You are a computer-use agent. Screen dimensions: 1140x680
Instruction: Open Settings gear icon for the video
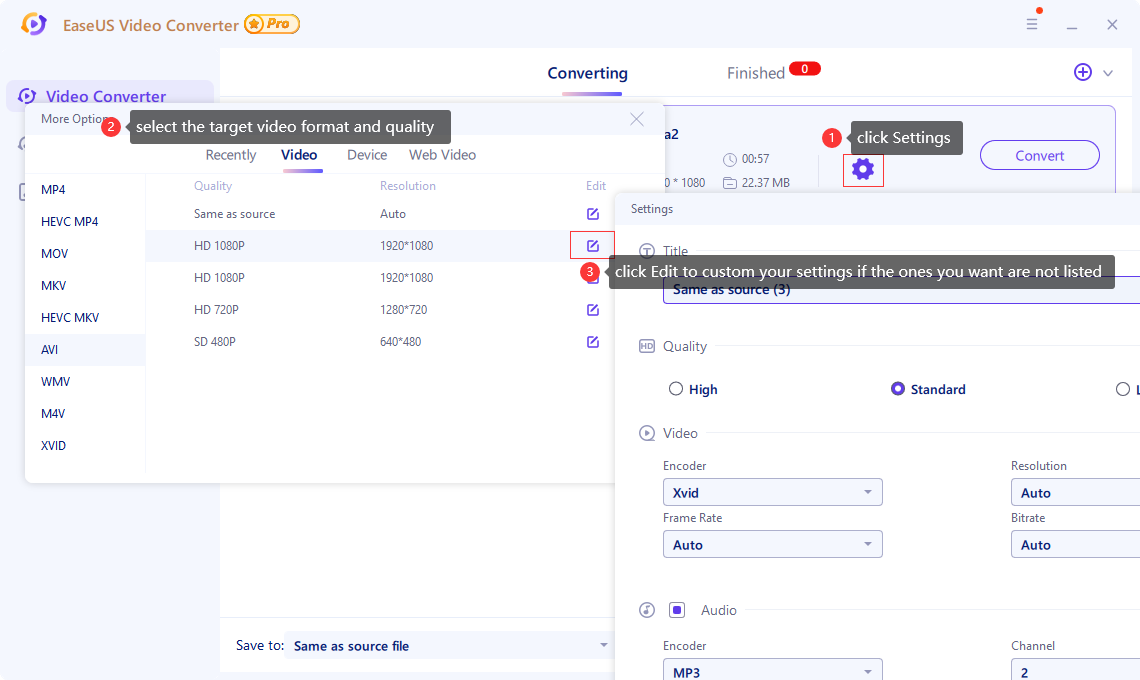[863, 169]
